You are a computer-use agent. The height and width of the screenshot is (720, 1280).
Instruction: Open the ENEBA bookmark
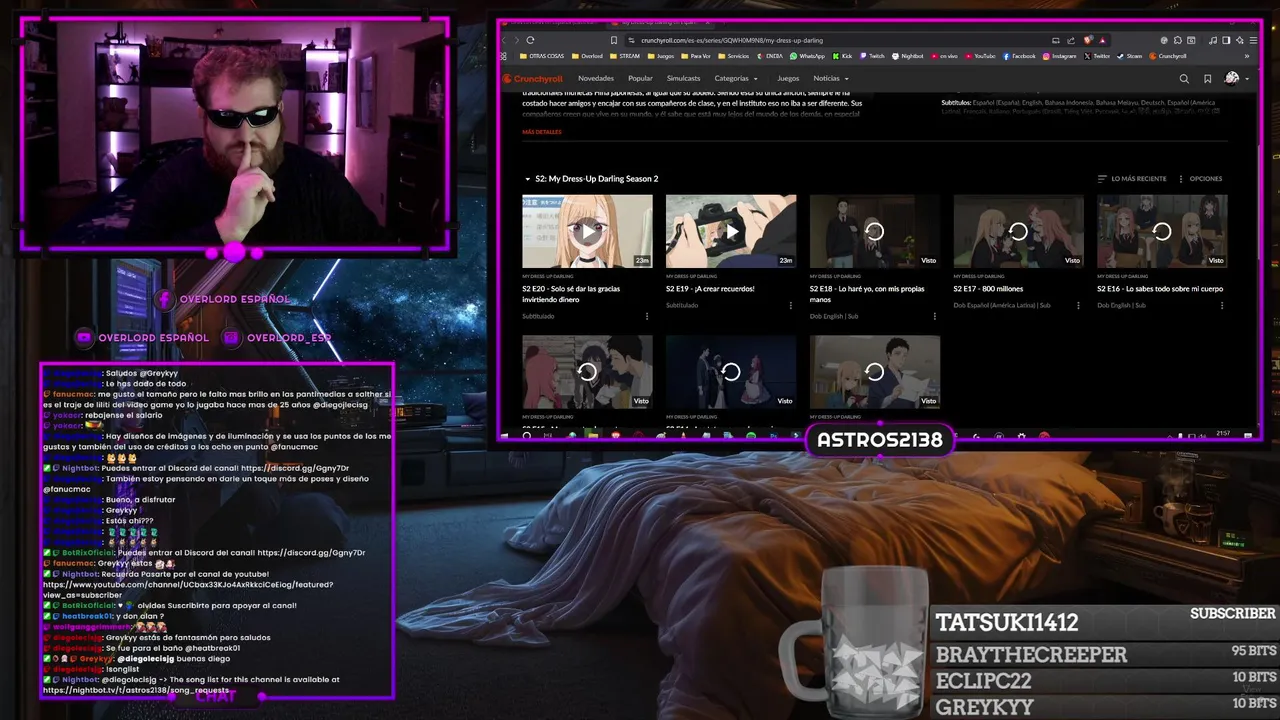(770, 56)
